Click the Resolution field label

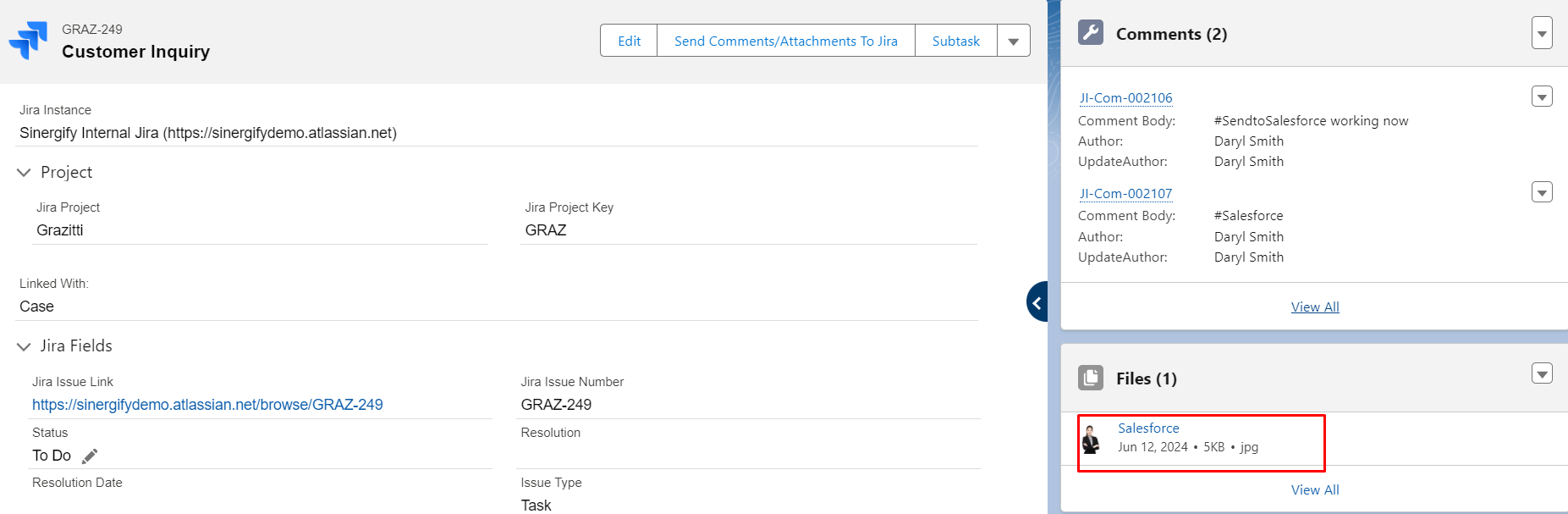[551, 433]
